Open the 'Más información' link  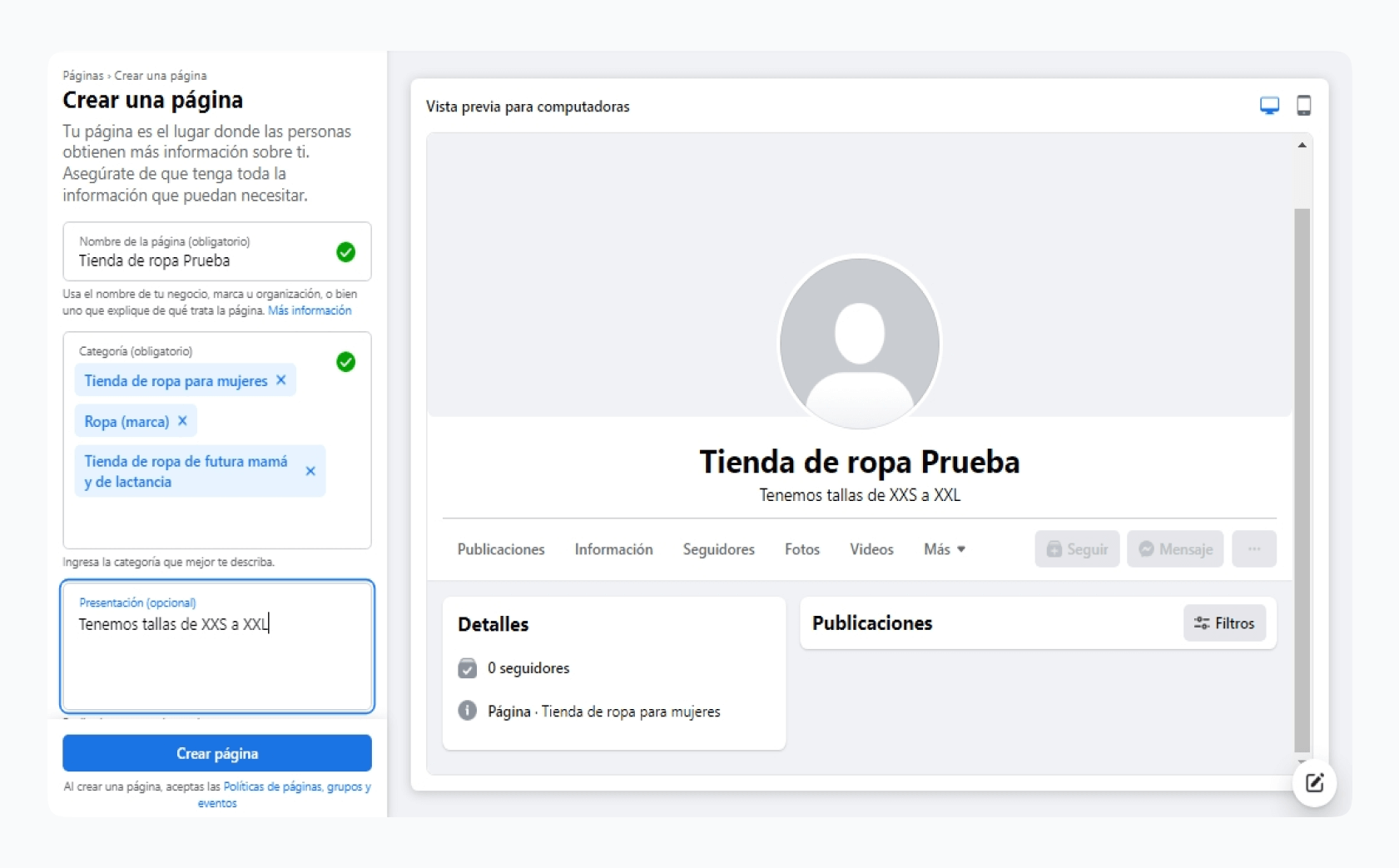[x=310, y=310]
